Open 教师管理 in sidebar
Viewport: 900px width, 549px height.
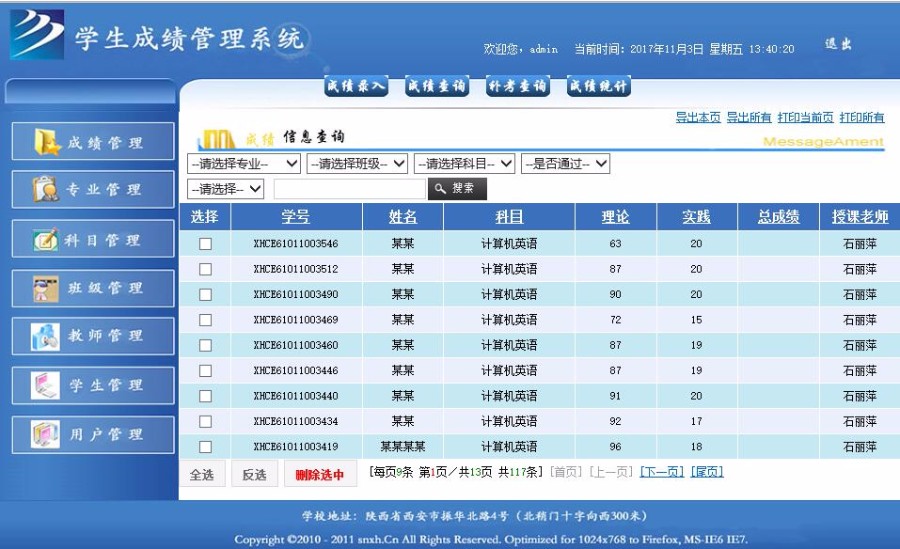(93, 336)
